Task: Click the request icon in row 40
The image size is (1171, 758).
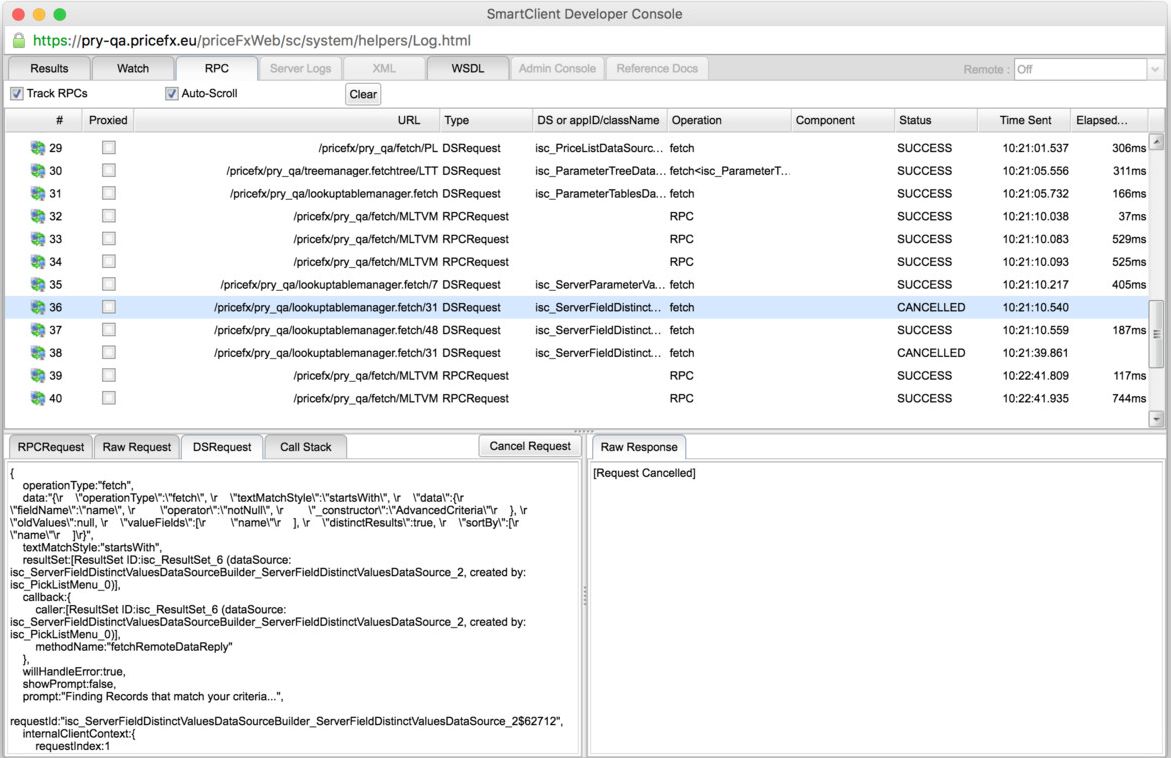Action: point(38,399)
